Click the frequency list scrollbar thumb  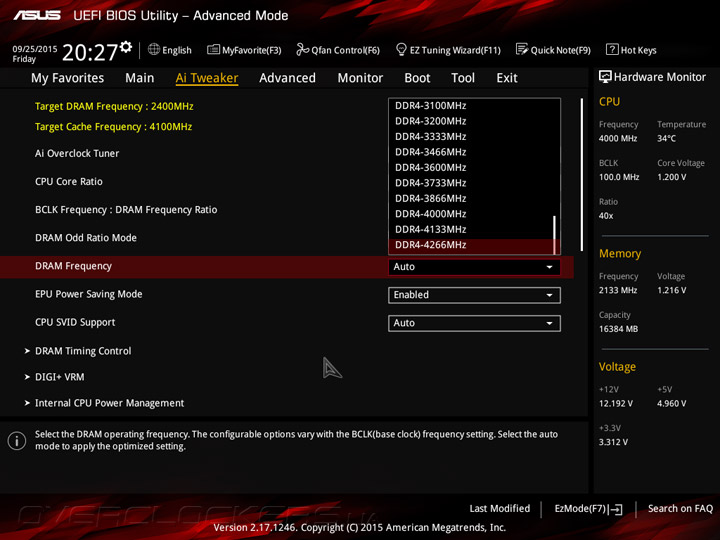(555, 235)
